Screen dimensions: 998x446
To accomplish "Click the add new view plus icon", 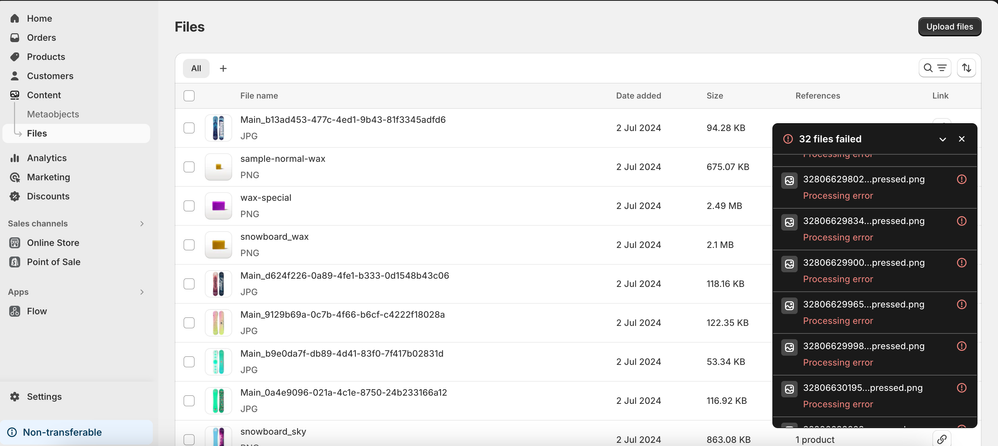I will pos(223,68).
